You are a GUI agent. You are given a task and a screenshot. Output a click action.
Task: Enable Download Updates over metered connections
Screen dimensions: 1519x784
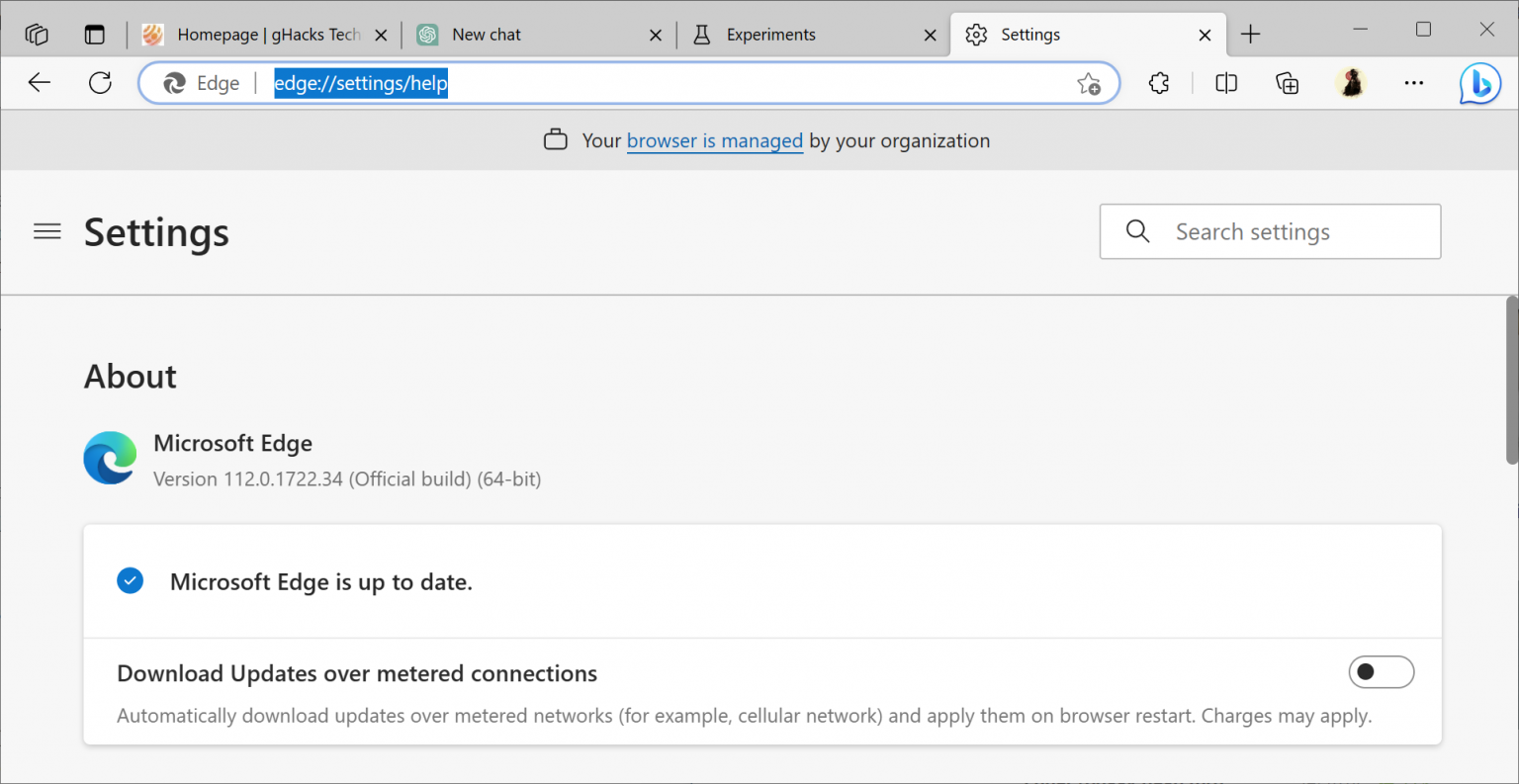(x=1381, y=672)
